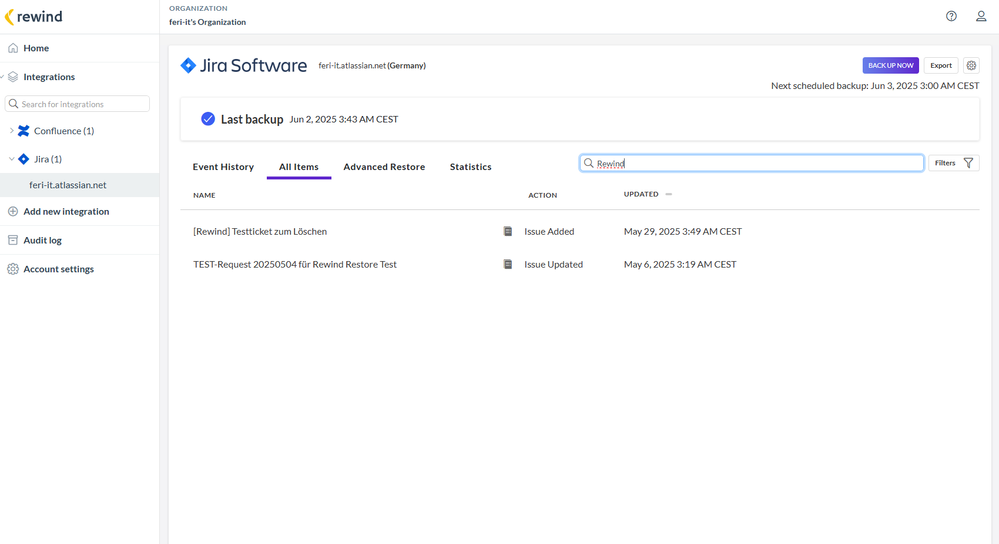This screenshot has height=544, width=999.
Task: Click the NAME column header
Action: tap(204, 196)
